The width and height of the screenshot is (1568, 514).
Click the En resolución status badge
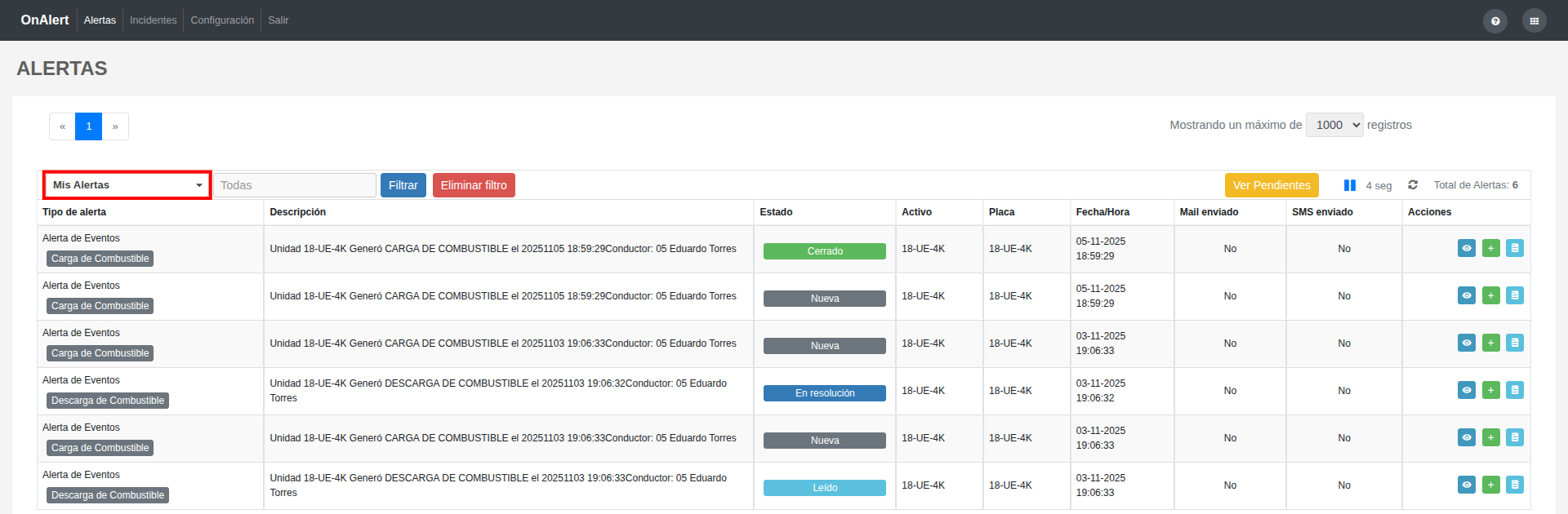pos(825,393)
